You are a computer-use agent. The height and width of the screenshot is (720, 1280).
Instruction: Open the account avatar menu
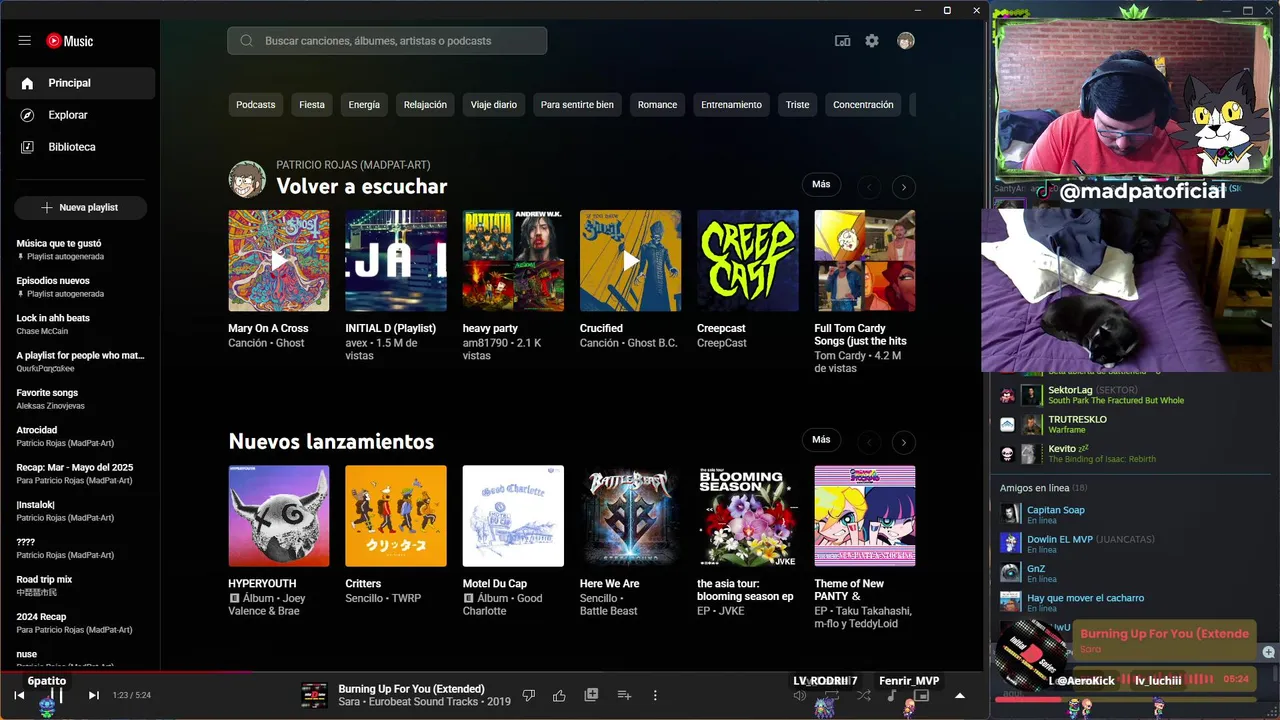pyautogui.click(x=906, y=41)
